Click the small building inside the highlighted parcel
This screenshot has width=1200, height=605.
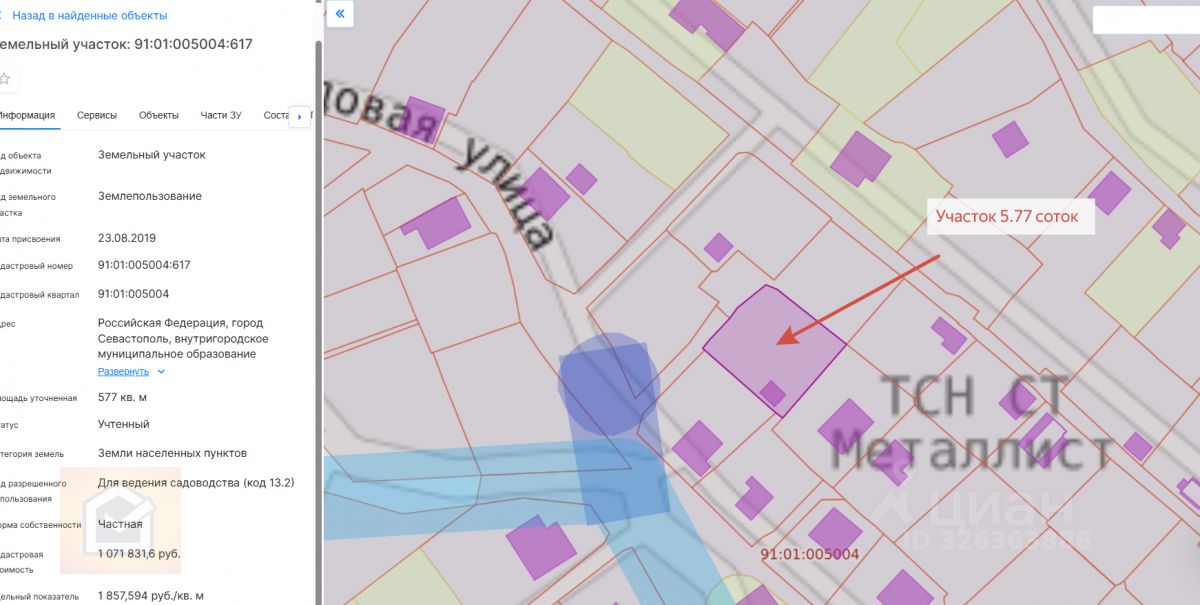point(772,393)
